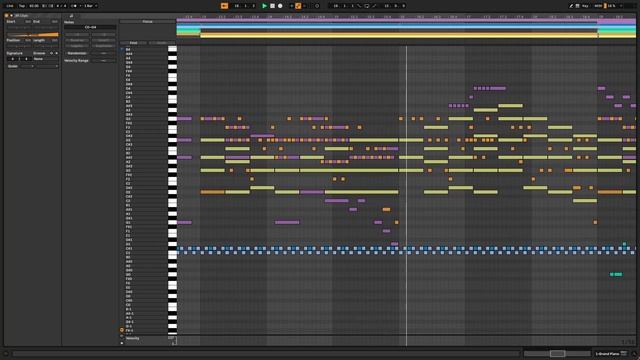Click the C0-D4 note range field

tap(90, 27)
